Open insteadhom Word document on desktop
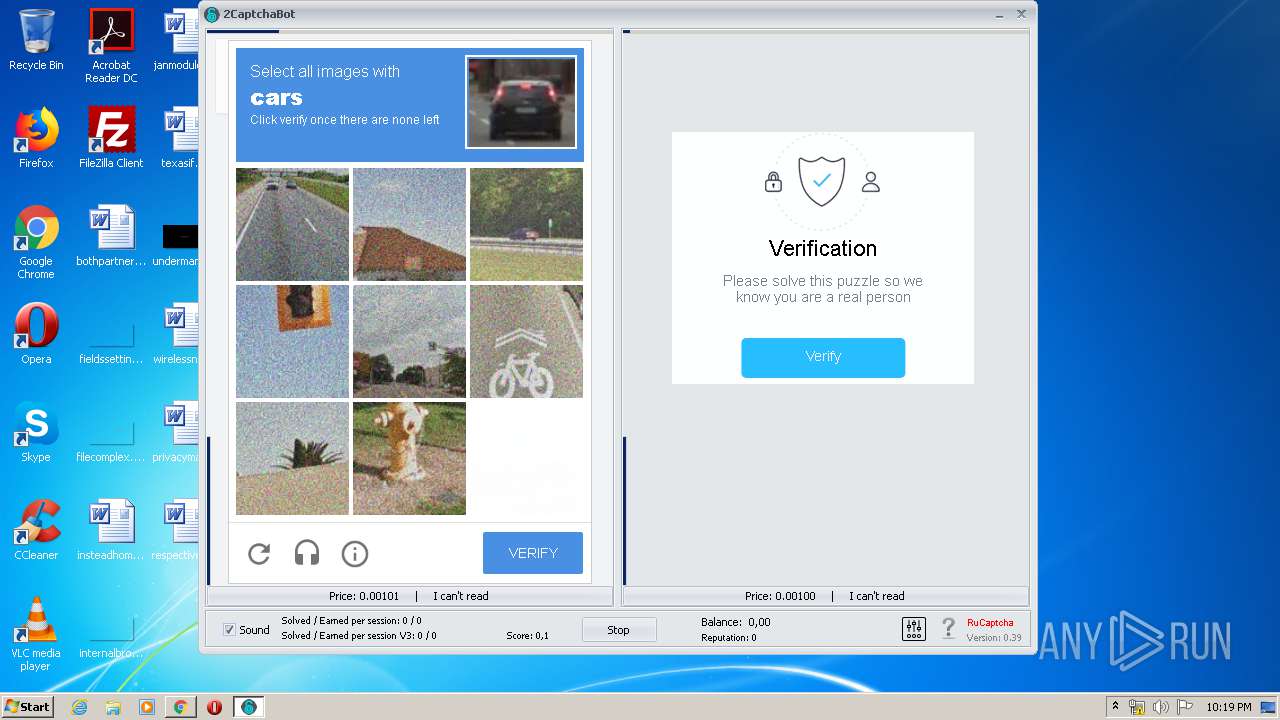The width and height of the screenshot is (1280, 720). coord(111,530)
